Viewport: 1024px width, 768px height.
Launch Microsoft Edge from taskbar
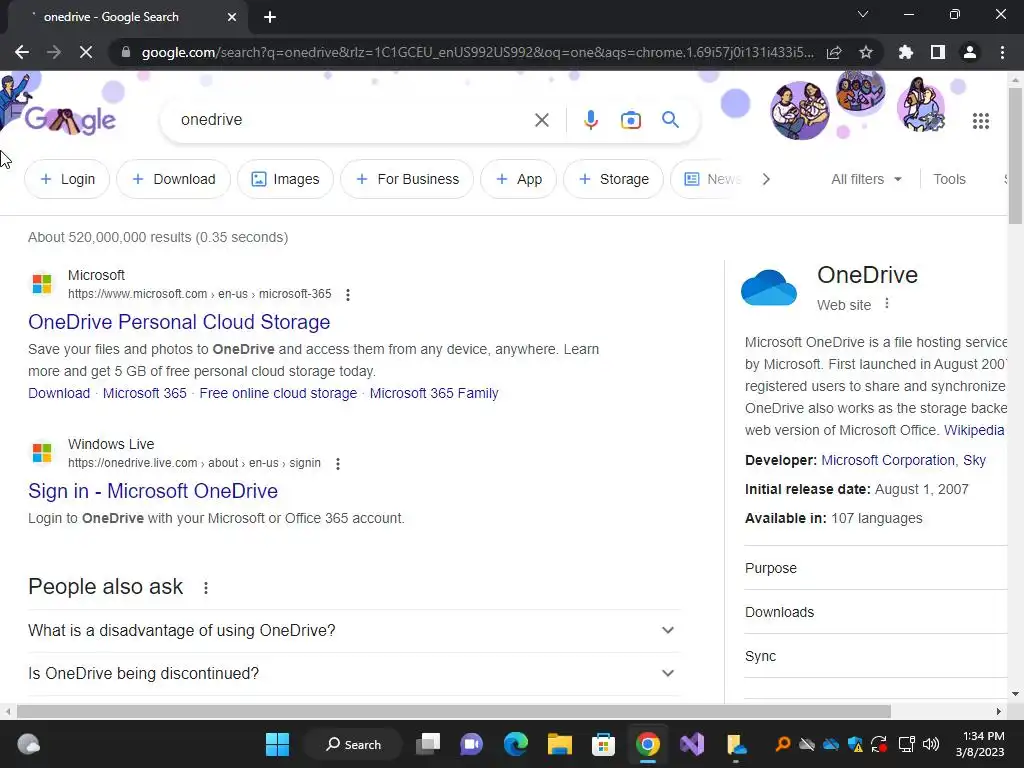516,744
